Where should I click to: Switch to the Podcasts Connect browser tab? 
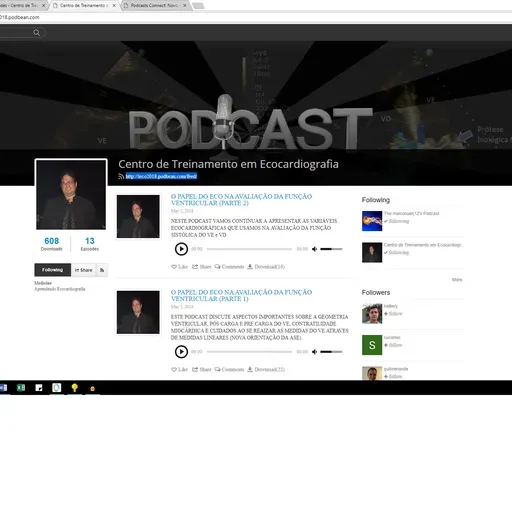point(154,6)
